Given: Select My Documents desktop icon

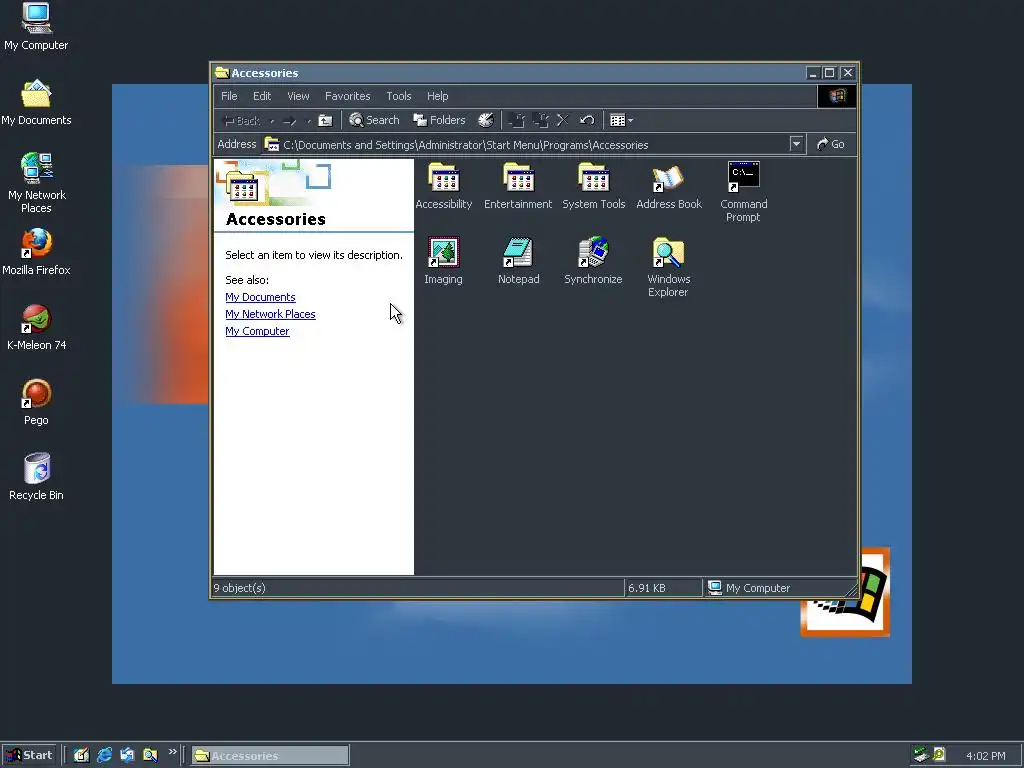Looking at the screenshot, I should [x=36, y=103].
